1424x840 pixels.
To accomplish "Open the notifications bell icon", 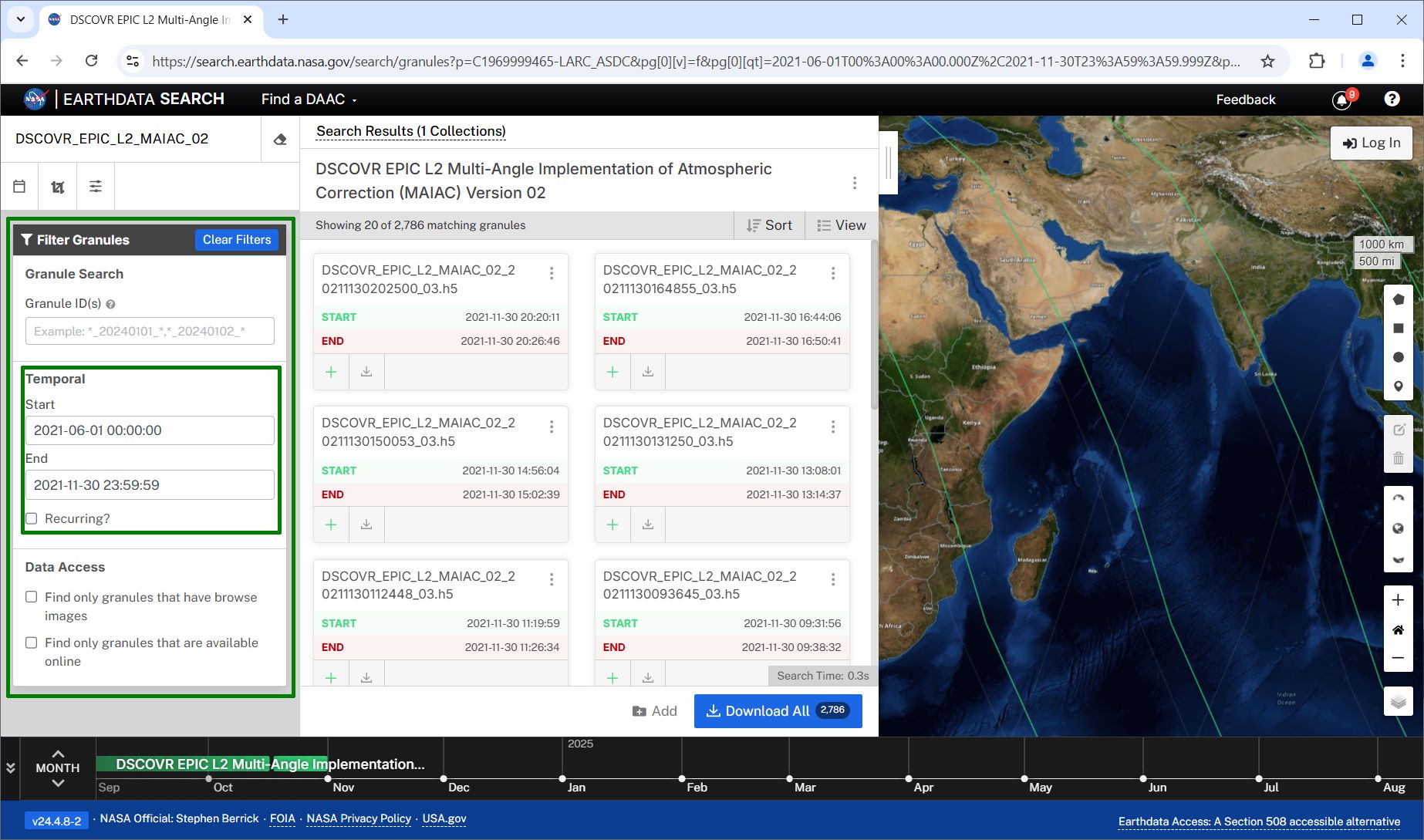I will coord(1342,100).
